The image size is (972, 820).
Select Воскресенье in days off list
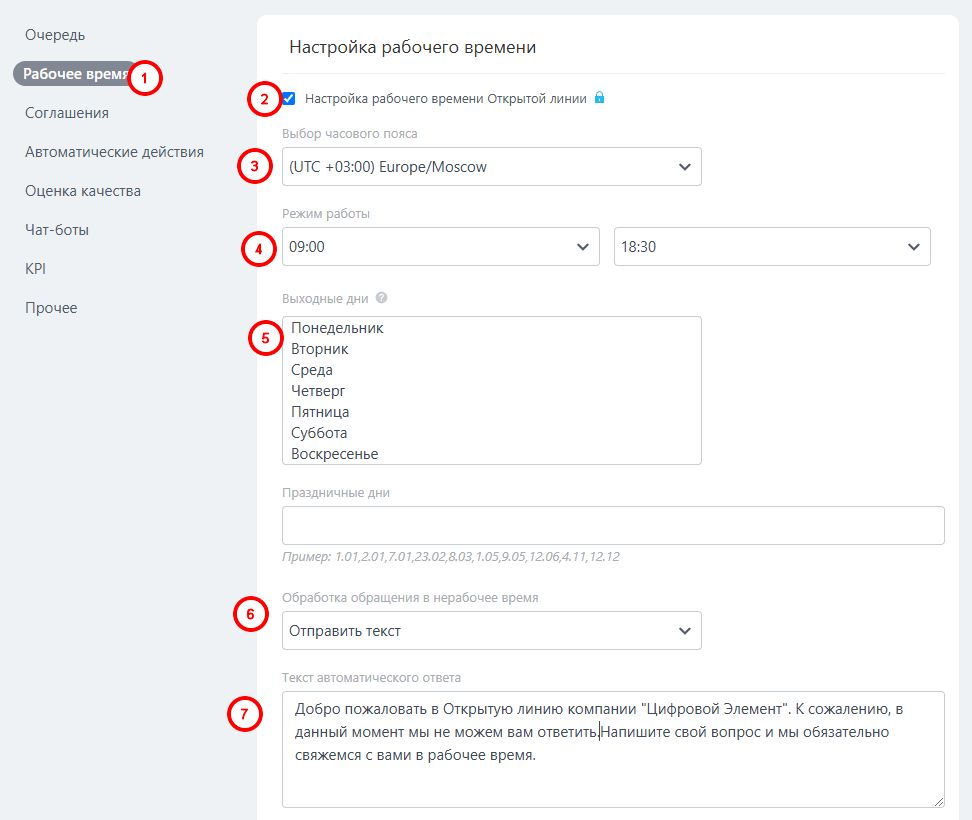(x=335, y=454)
